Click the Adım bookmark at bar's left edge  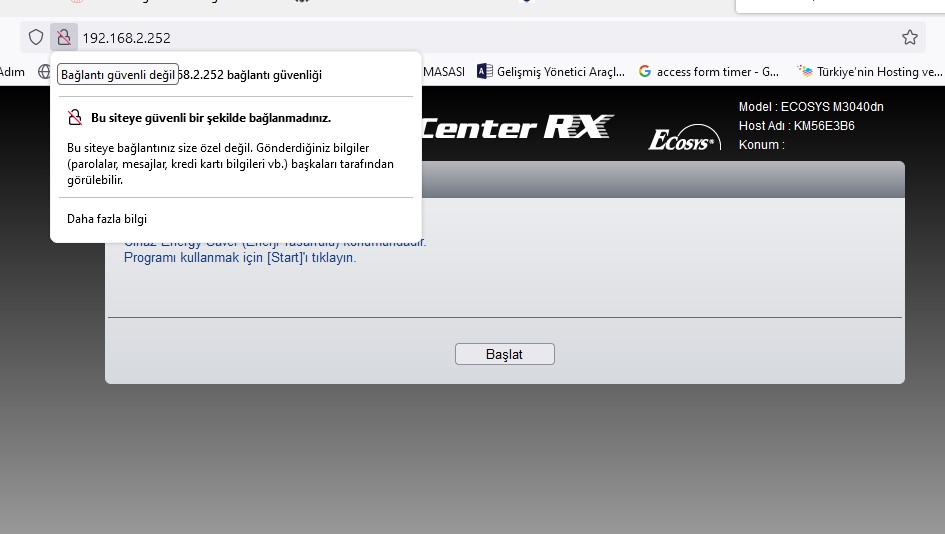[12, 72]
